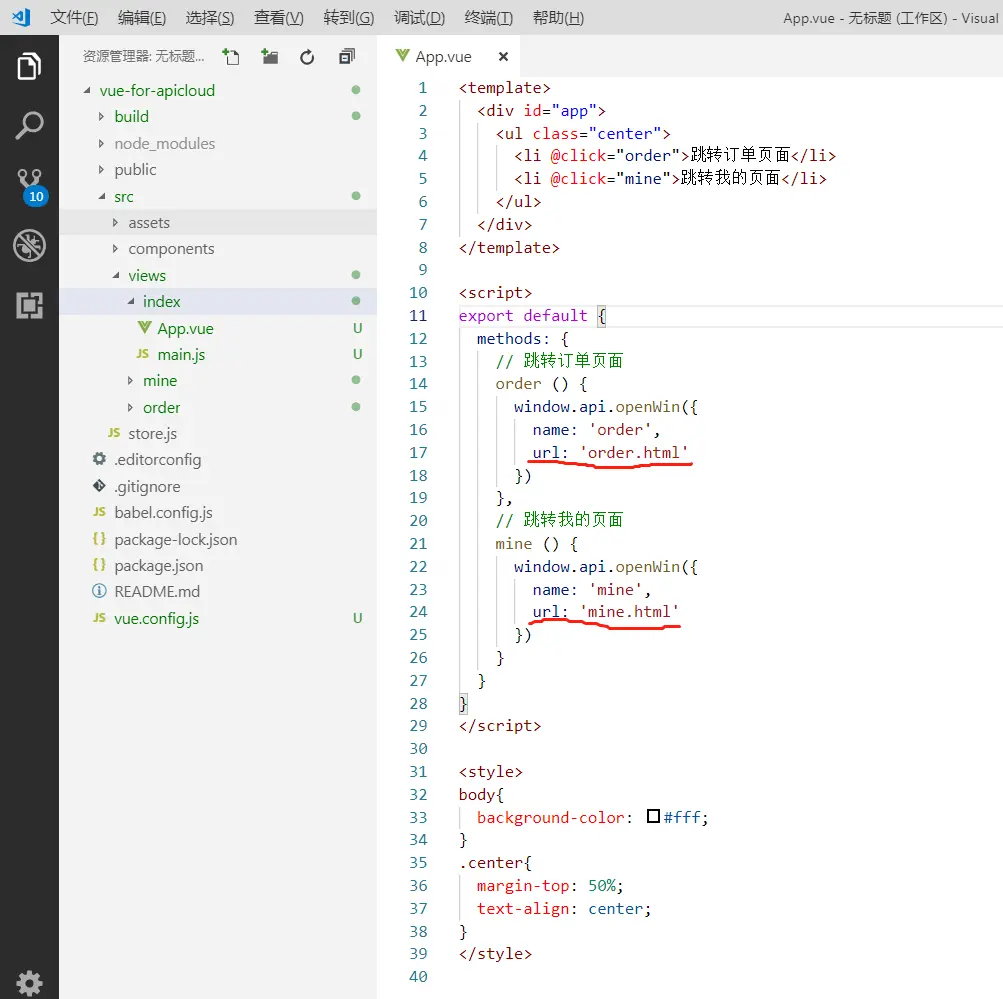The height and width of the screenshot is (999, 1003).
Task: Open package.json file
Action: [x=159, y=565]
